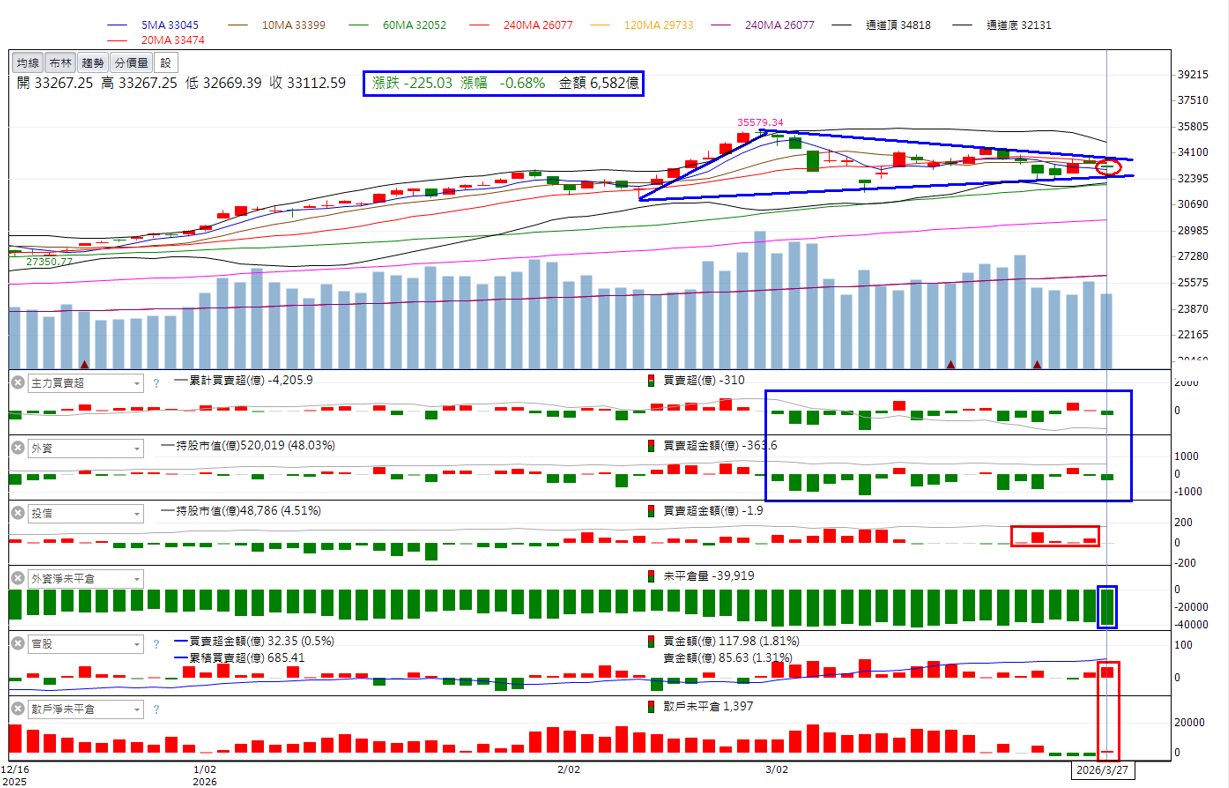Close the 外資淨未平倉 indicator panel

point(17,578)
